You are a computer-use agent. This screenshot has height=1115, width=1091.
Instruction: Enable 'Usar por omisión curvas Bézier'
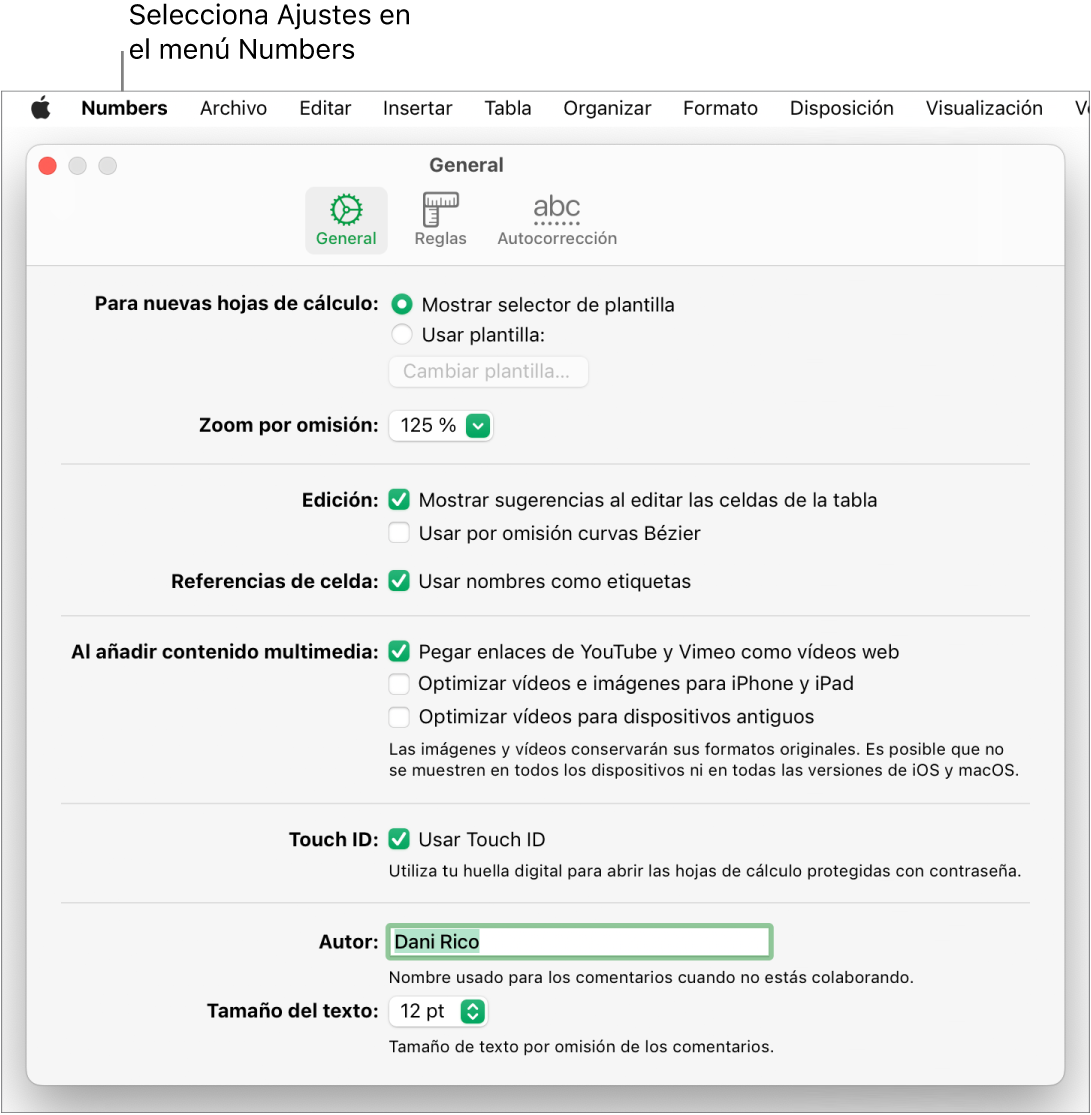pyautogui.click(x=398, y=533)
